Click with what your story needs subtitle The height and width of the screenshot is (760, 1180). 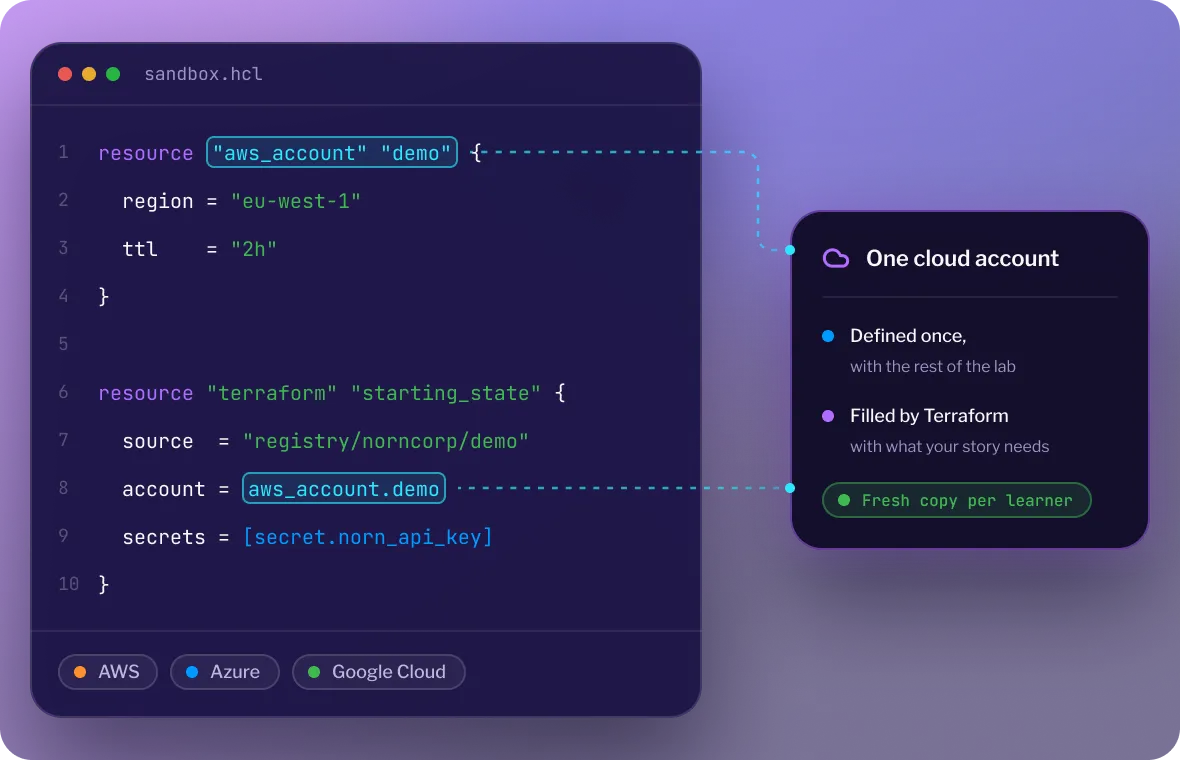(x=950, y=446)
